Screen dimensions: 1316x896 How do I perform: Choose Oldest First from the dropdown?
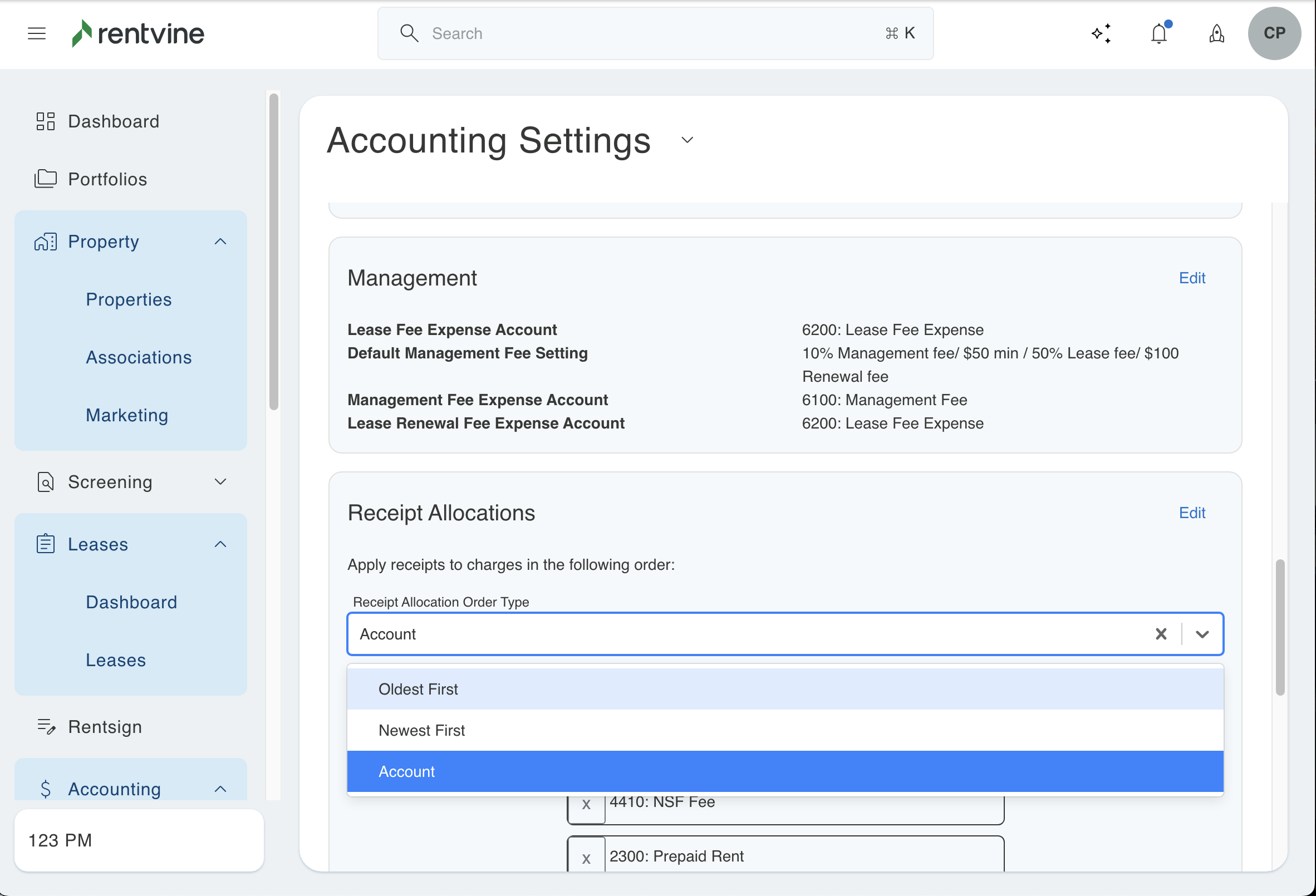click(418, 689)
